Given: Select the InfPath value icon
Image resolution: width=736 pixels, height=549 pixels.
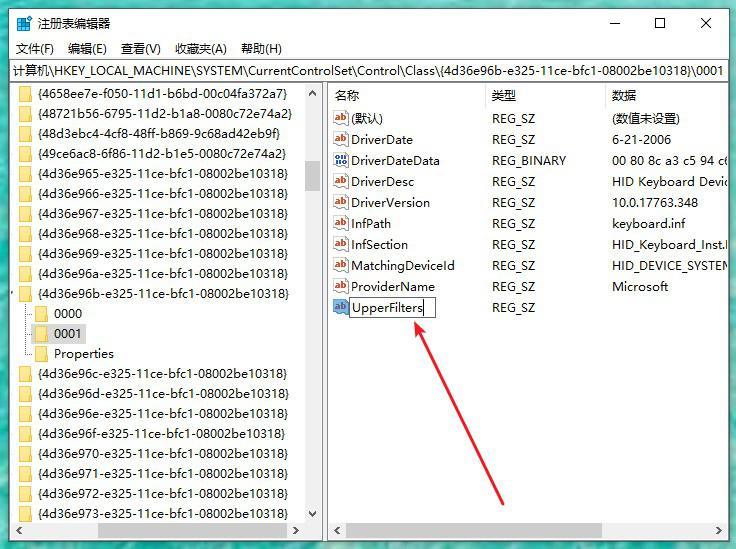Looking at the screenshot, I should tap(341, 224).
